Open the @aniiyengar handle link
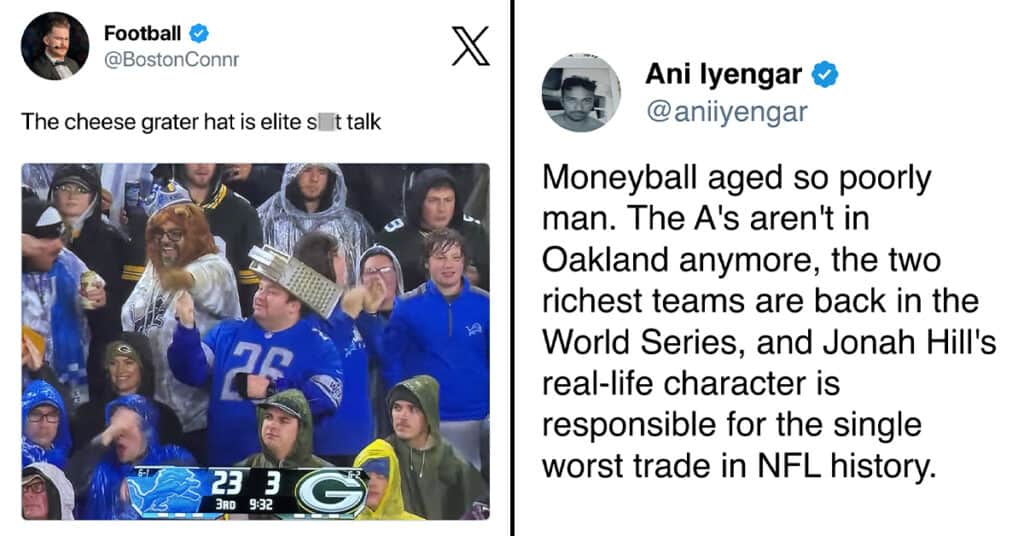This screenshot has height=536, width=1024. point(727,112)
